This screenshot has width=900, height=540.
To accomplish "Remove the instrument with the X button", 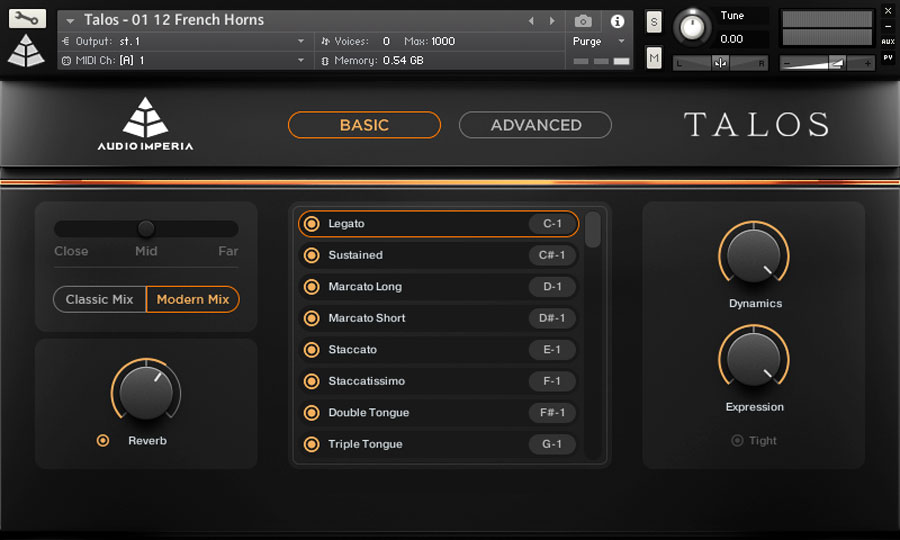I will [x=887, y=11].
